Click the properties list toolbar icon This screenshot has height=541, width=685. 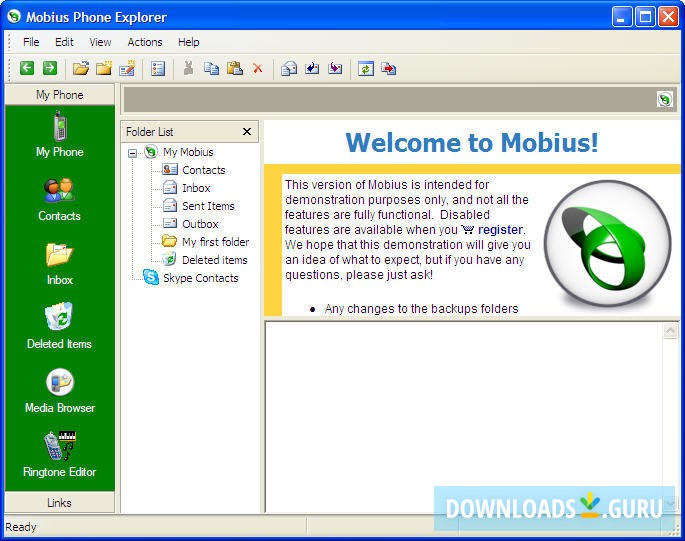158,69
